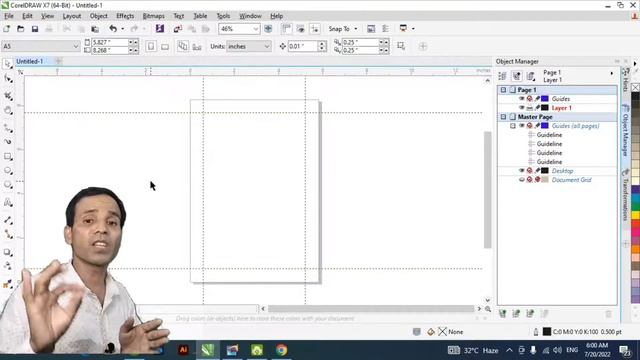Open the Object menu
Viewport: 640px width, 360px height.
pos(99,16)
